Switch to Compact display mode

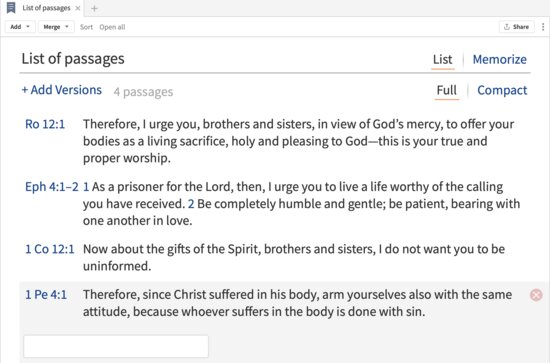coord(502,90)
